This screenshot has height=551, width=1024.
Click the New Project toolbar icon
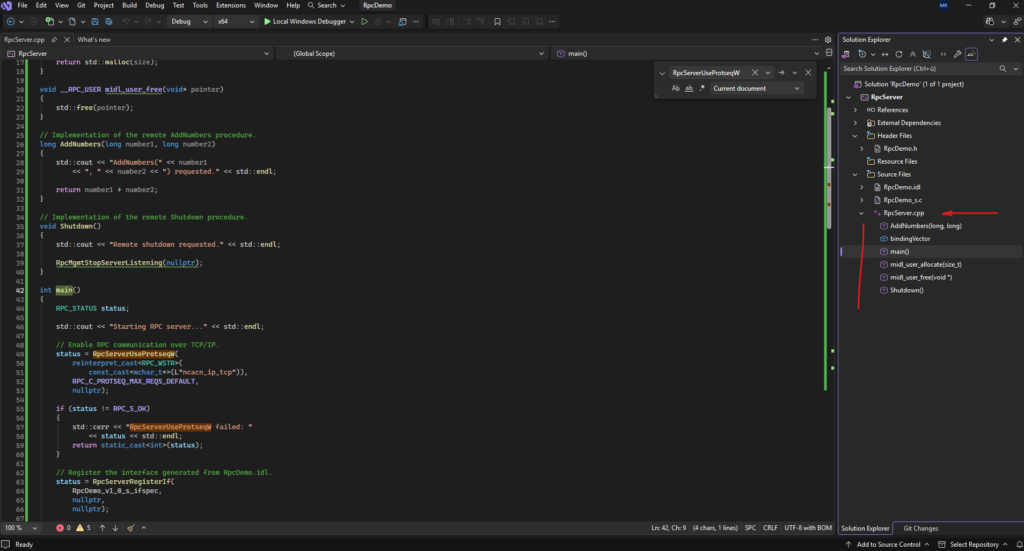[x=50, y=22]
